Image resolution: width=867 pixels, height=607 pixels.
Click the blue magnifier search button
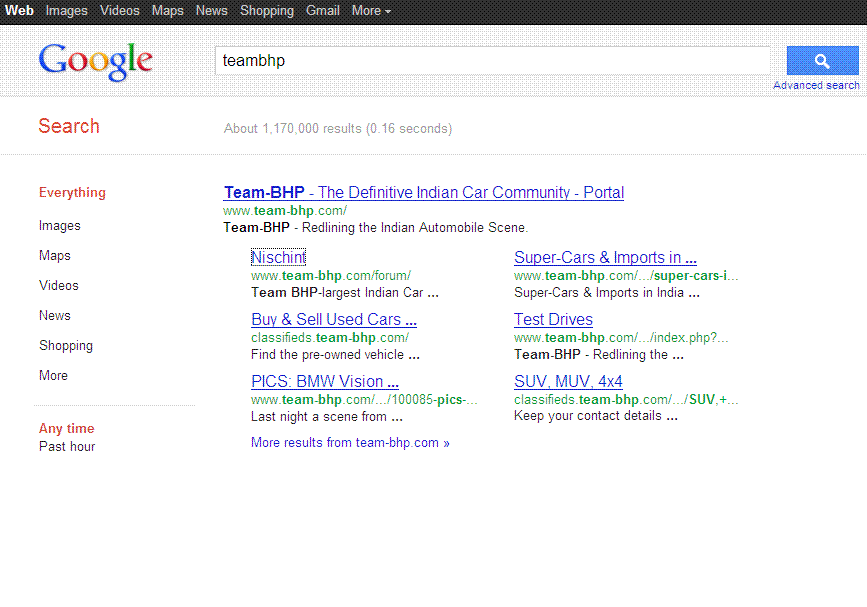tap(822, 60)
